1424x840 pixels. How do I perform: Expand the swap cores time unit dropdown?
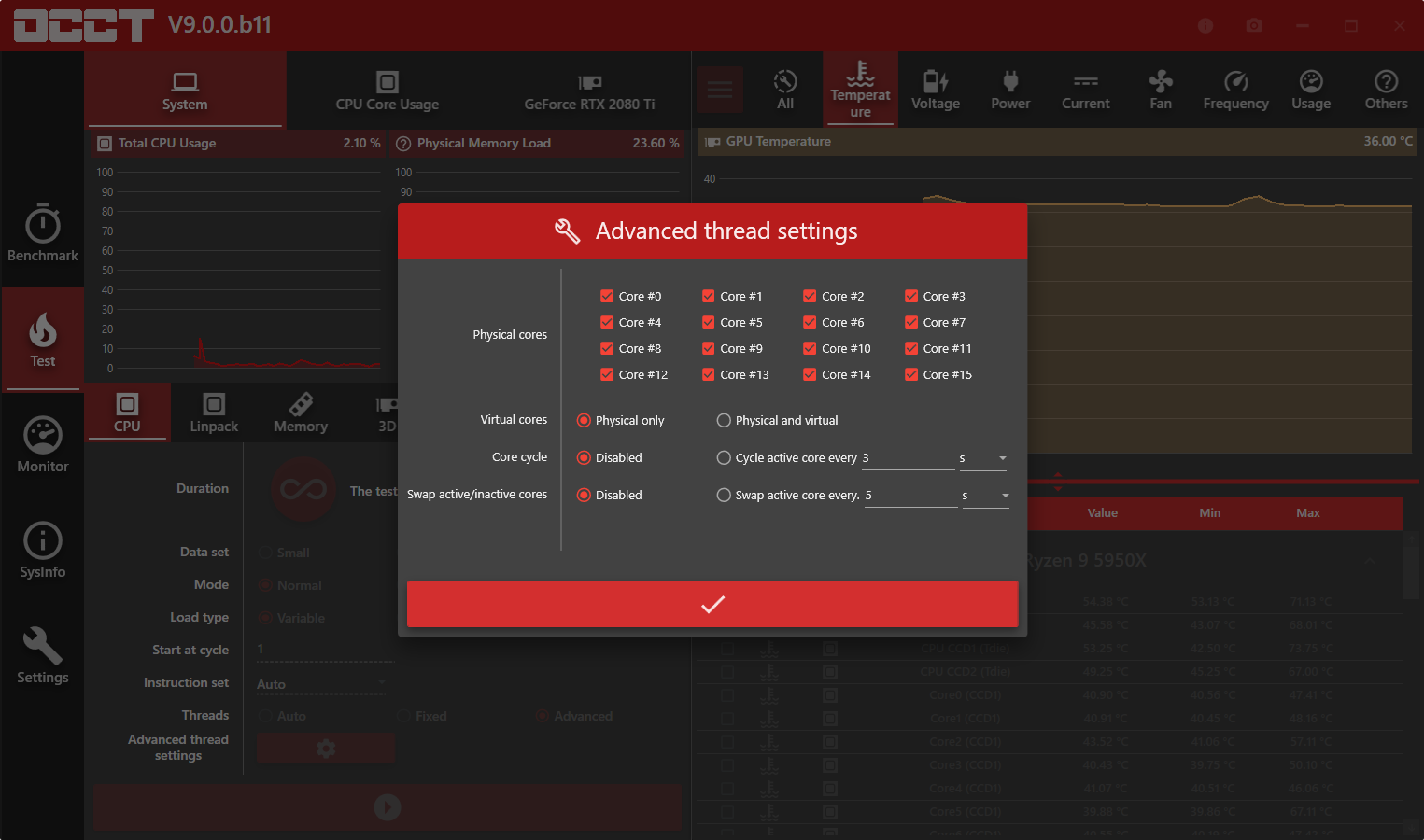(986, 496)
